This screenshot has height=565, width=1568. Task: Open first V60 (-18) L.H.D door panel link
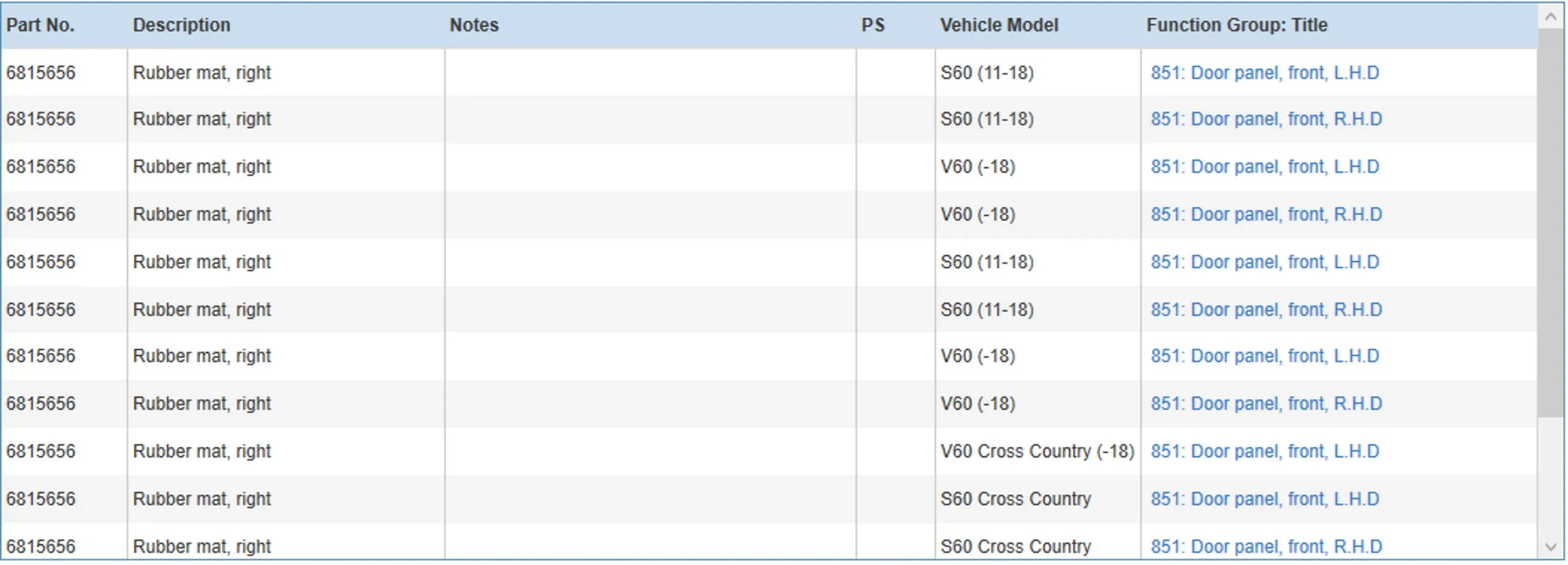[x=1264, y=167]
